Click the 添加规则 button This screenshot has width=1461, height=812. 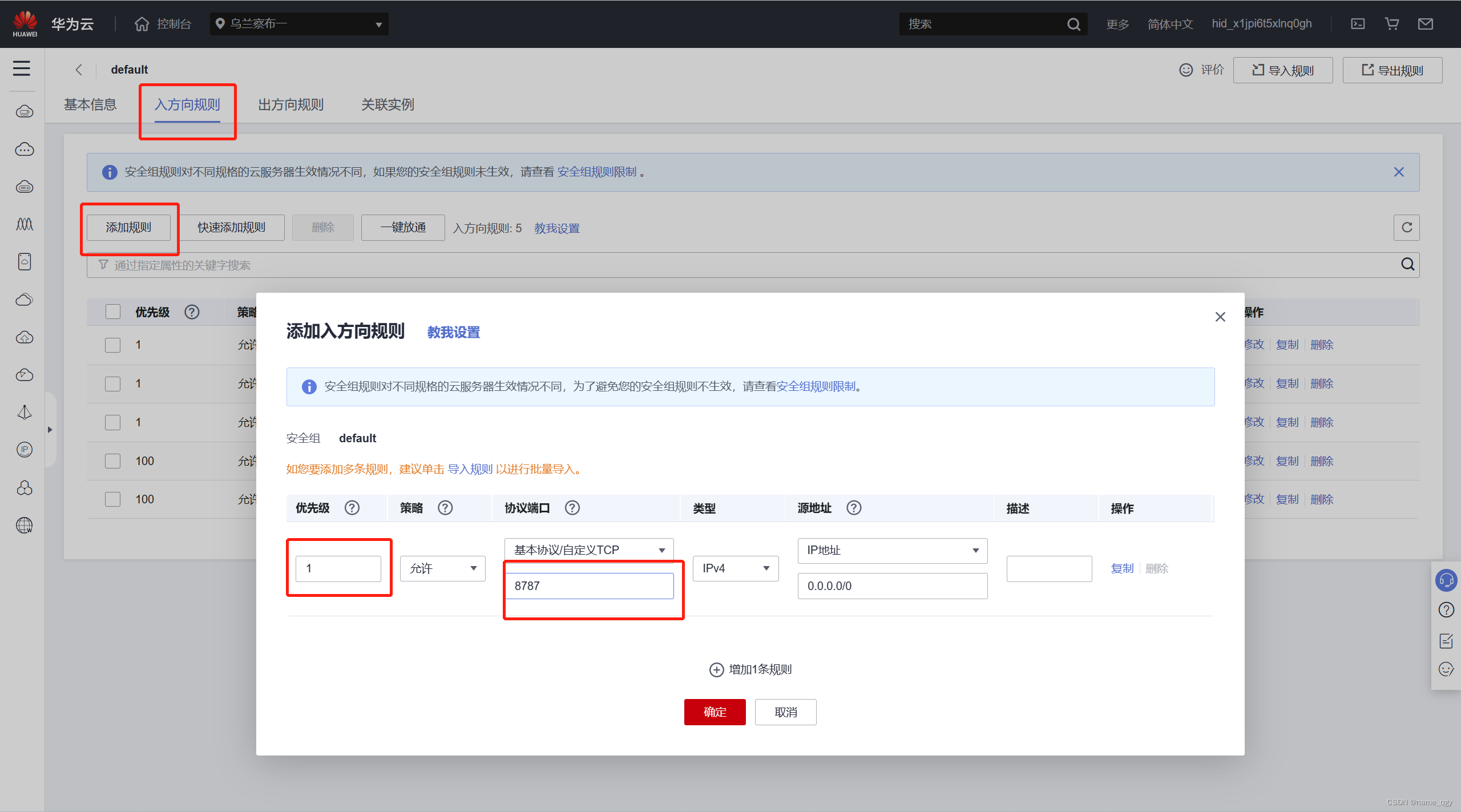pos(128,228)
